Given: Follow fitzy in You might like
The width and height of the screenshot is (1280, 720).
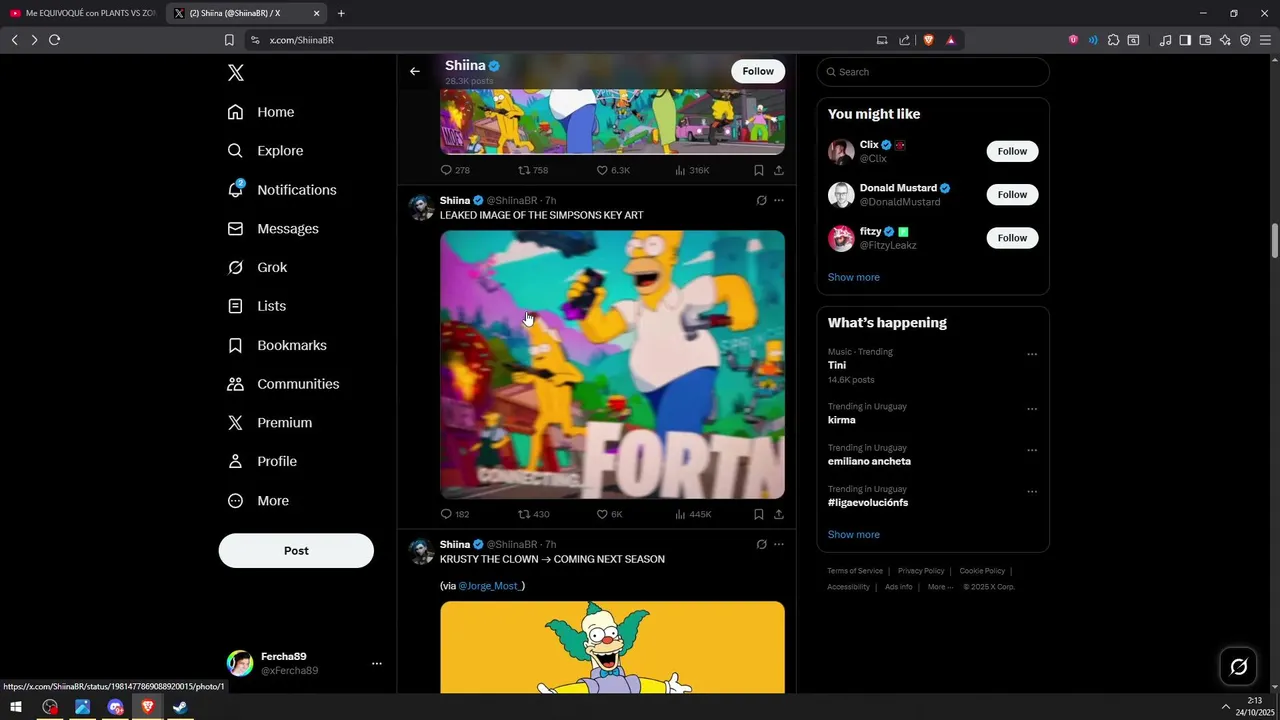Looking at the screenshot, I should pyautogui.click(x=1012, y=237).
